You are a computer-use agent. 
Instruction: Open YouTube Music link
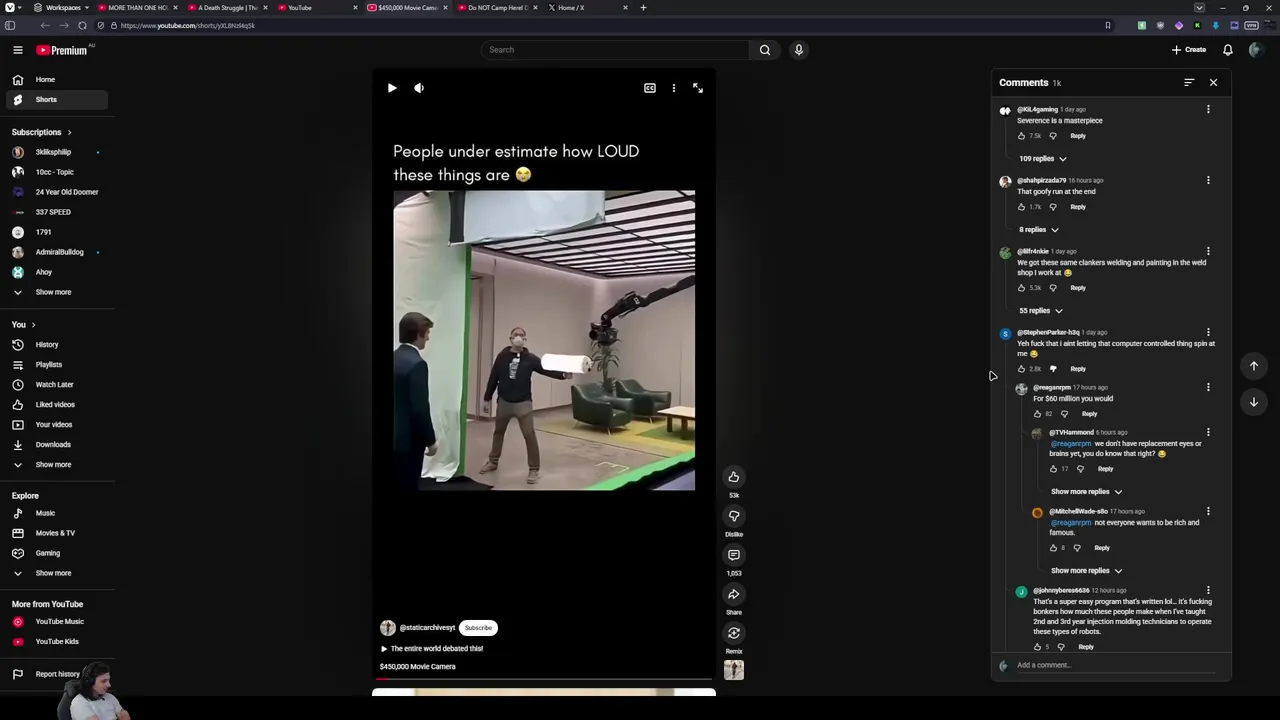point(56,622)
